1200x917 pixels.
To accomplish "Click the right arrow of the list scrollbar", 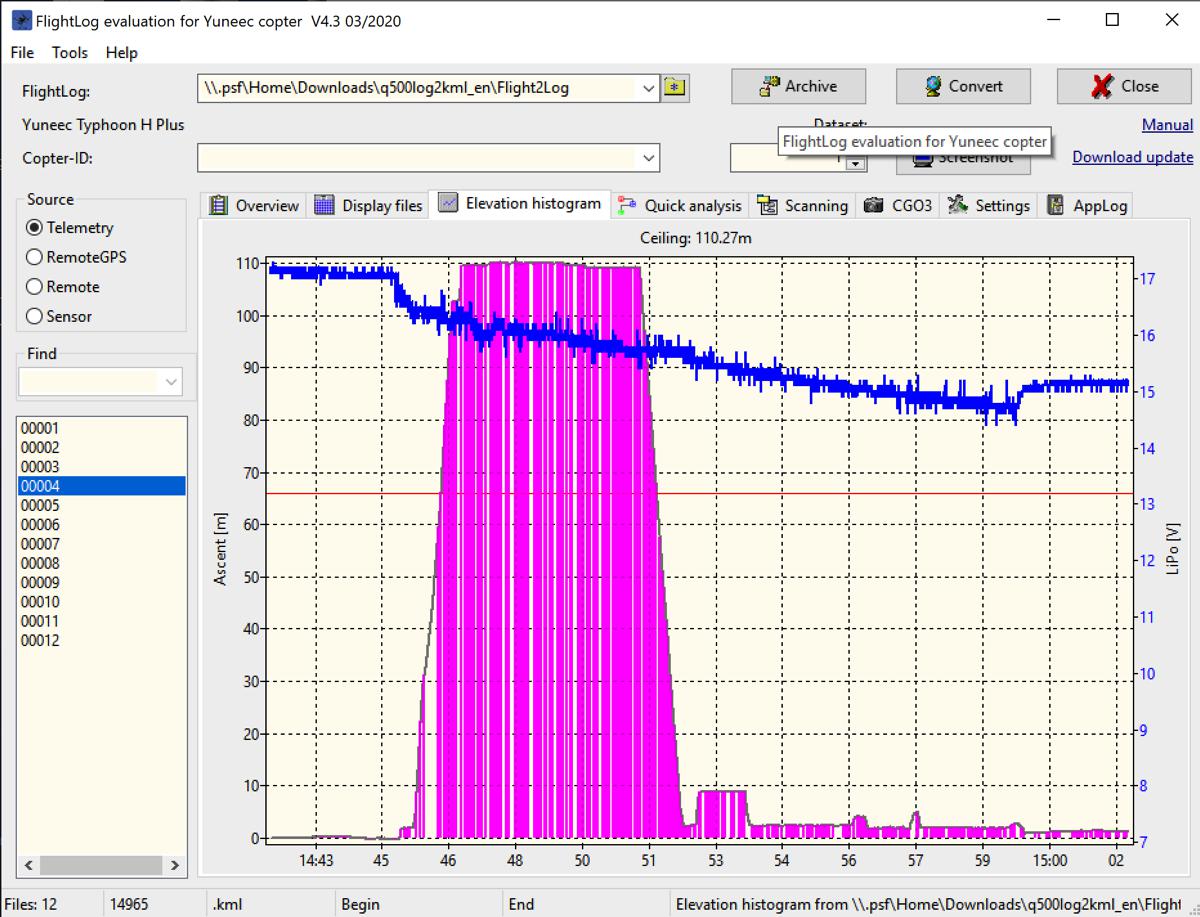I will 175,865.
